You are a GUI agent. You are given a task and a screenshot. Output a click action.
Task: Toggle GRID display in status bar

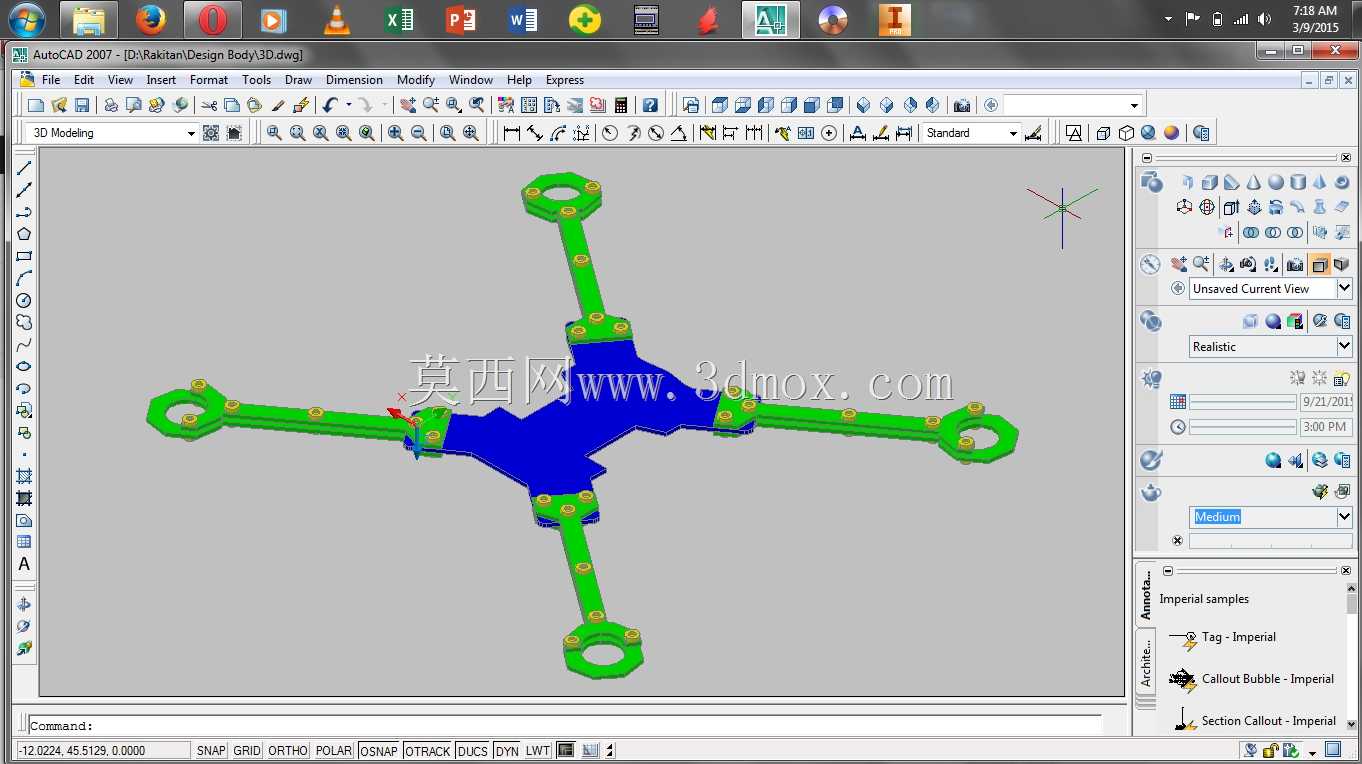coord(247,751)
